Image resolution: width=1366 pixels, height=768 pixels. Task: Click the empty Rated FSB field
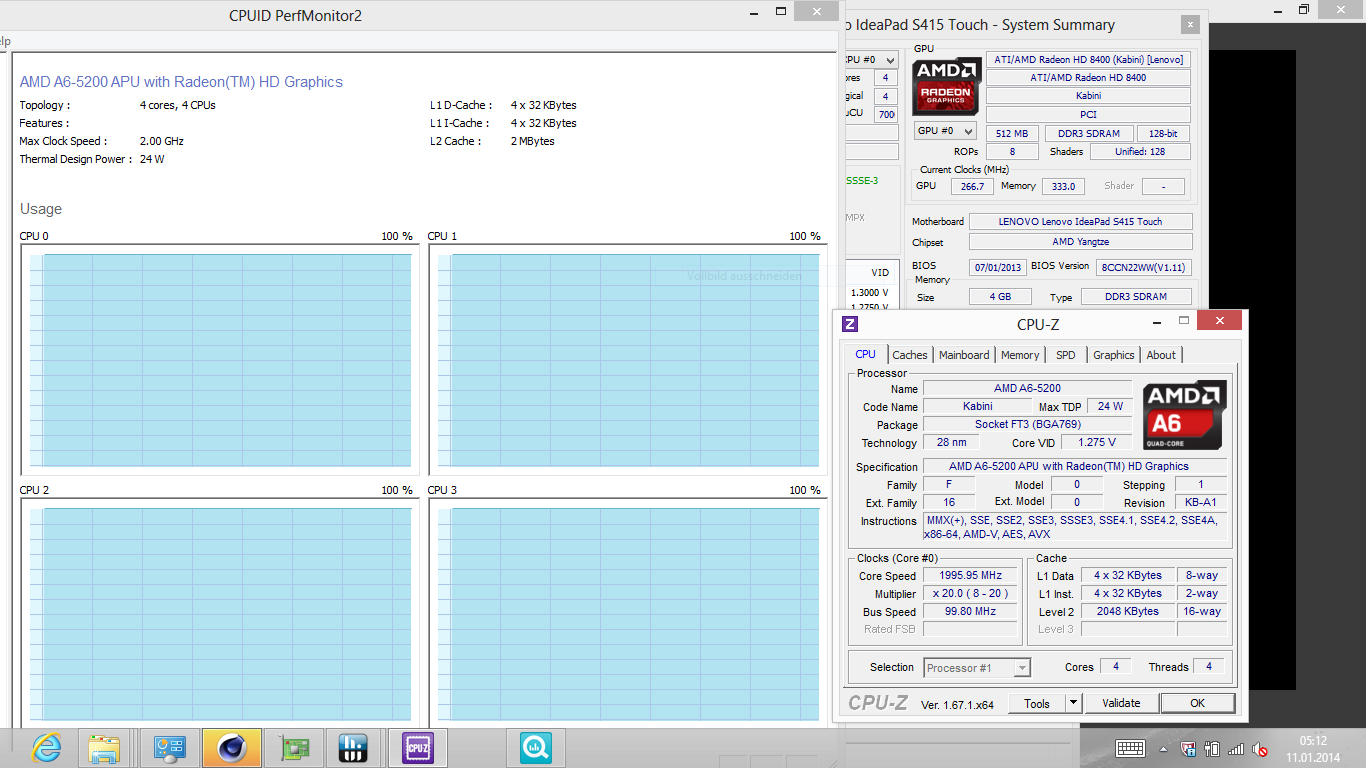(970, 630)
